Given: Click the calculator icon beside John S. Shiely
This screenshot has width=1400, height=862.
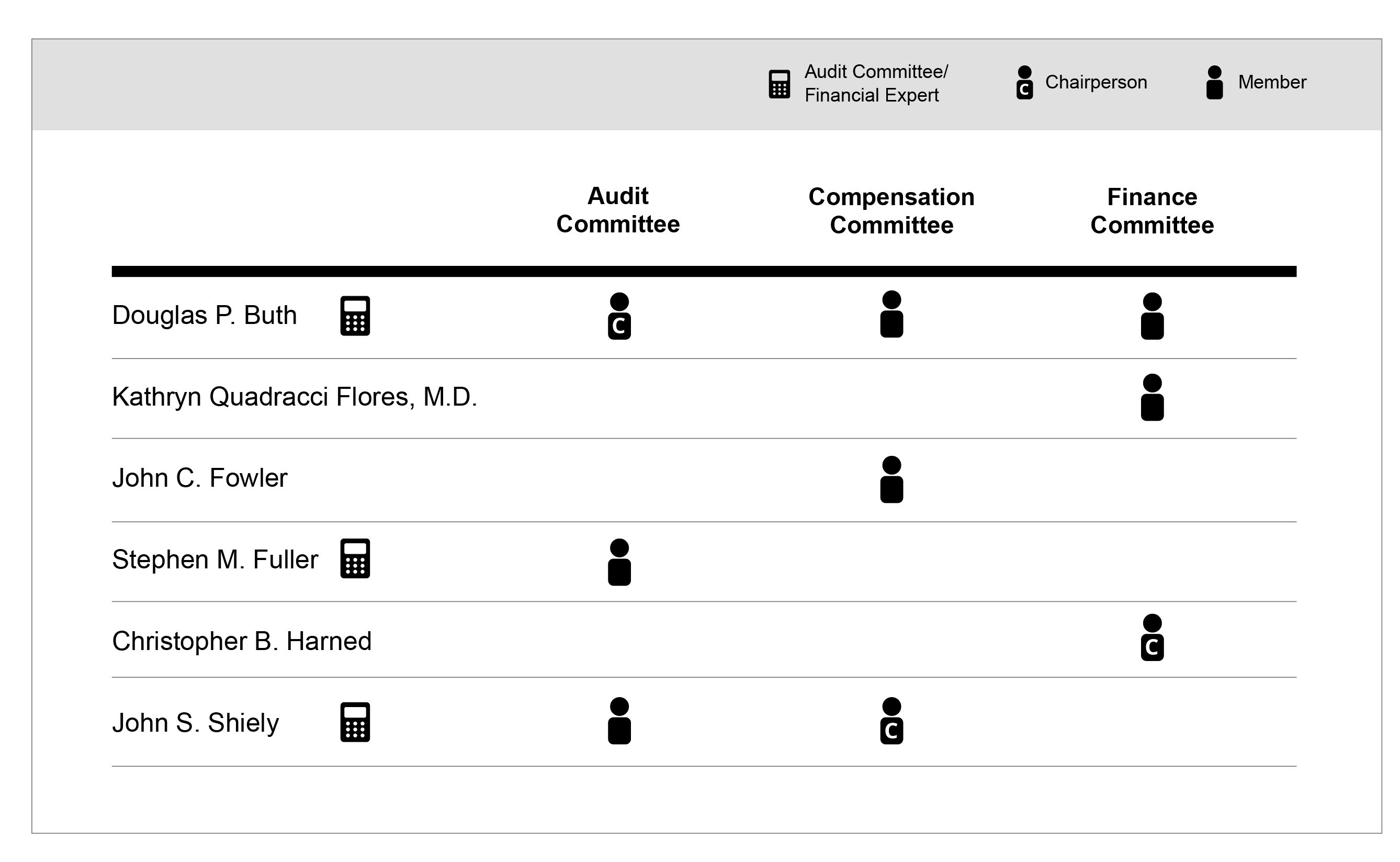Looking at the screenshot, I should (355, 722).
